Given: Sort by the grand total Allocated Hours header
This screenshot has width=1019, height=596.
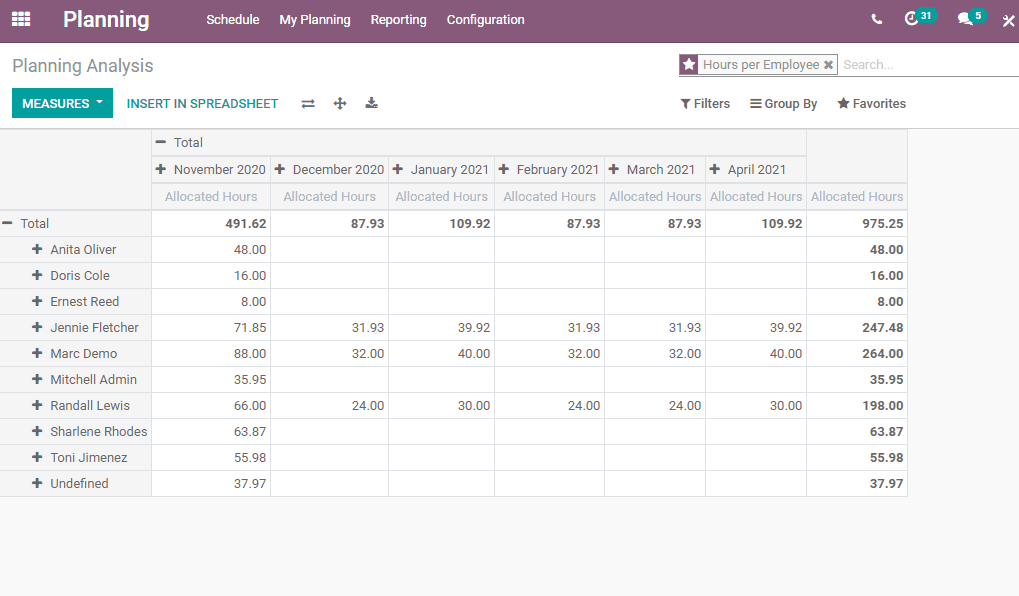Looking at the screenshot, I should 857,196.
